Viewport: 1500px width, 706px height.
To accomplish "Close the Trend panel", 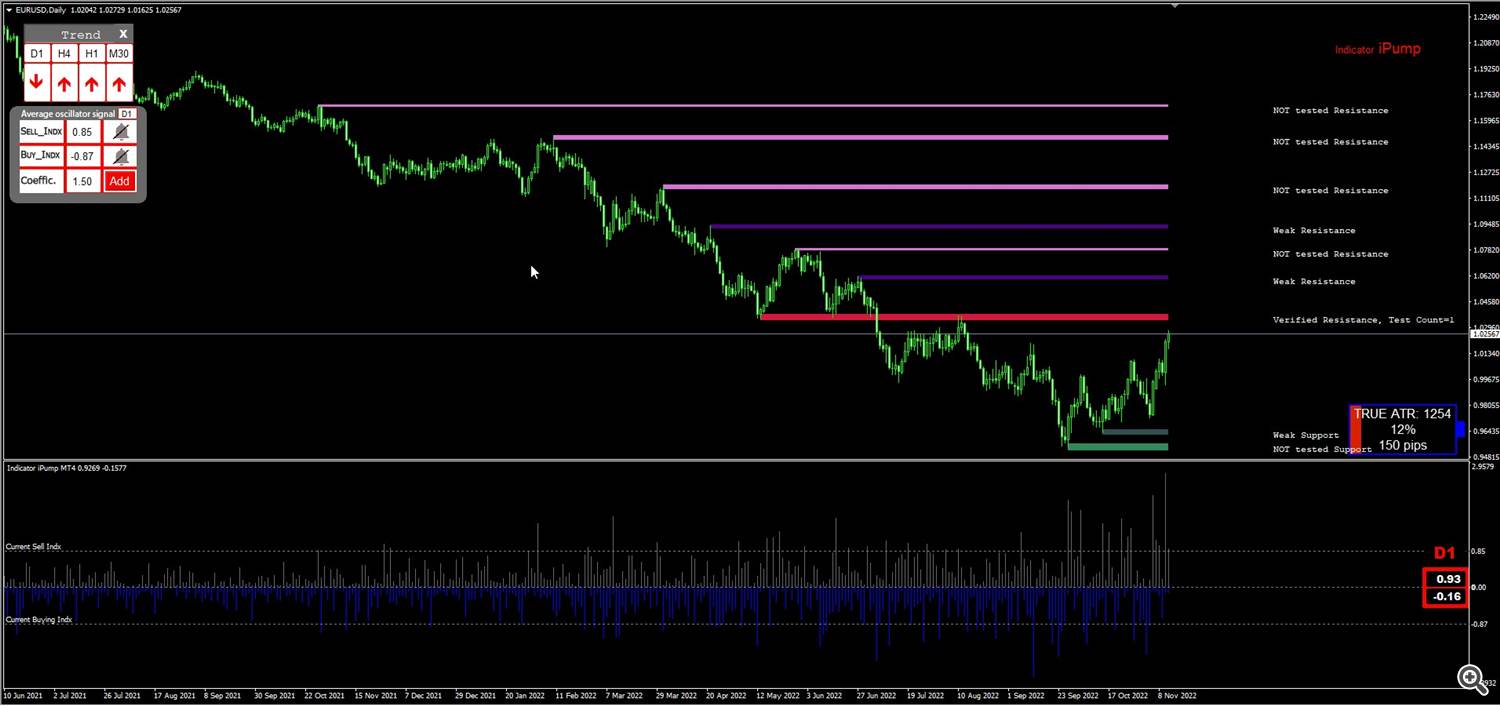I will (x=123, y=34).
